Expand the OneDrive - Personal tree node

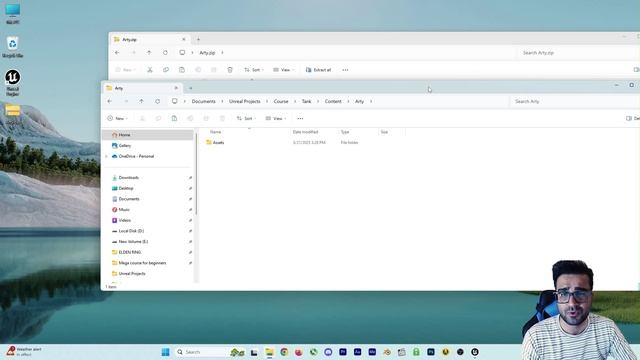point(107,156)
